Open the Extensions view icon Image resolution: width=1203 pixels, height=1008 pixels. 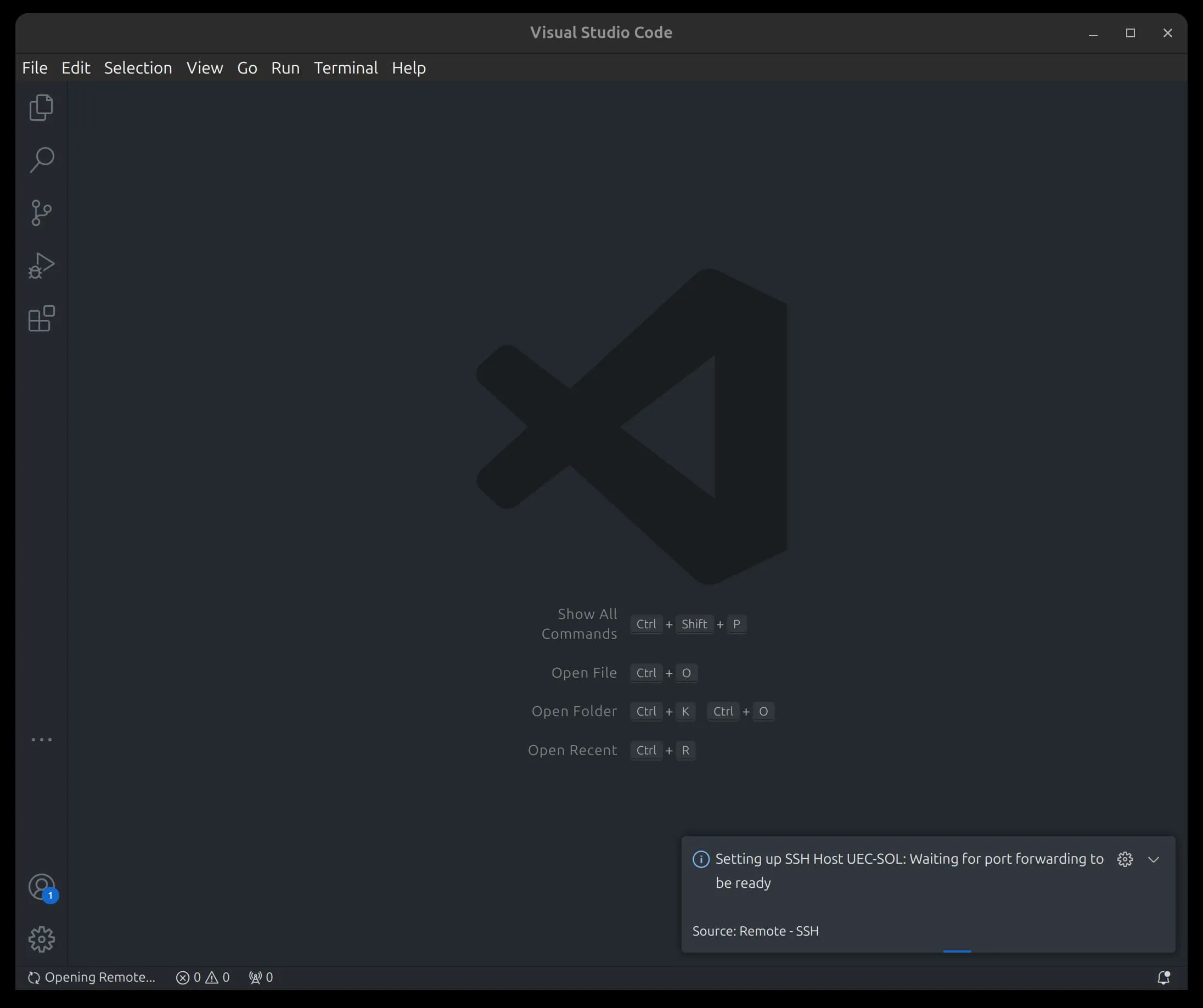pos(41,318)
